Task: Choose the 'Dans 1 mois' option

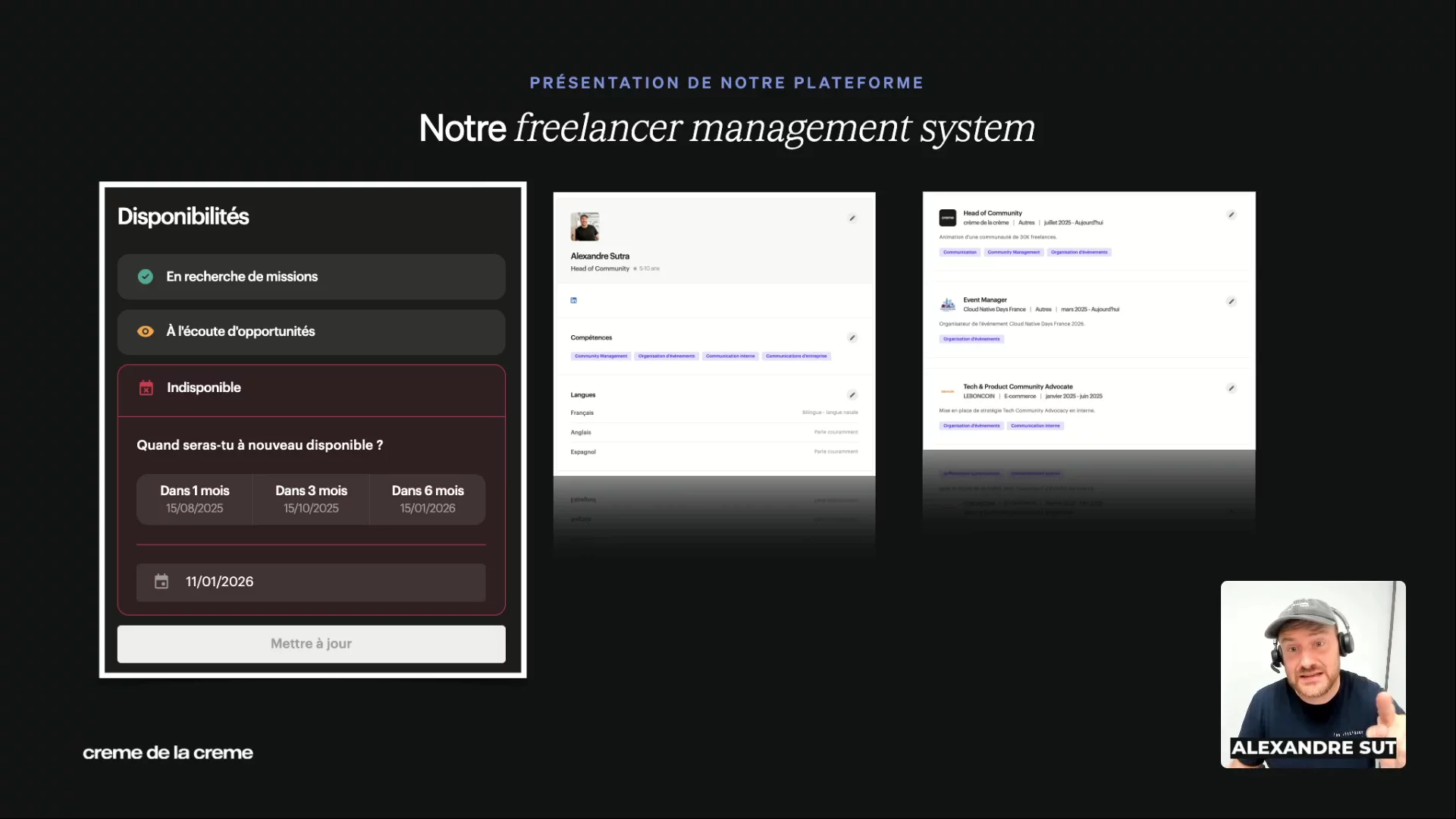Action: coord(195,499)
